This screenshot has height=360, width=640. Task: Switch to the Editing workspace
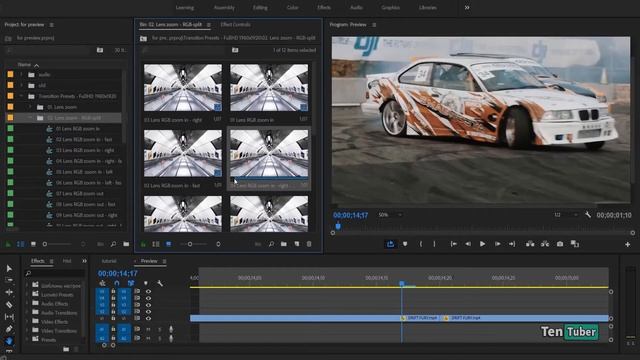click(x=260, y=7)
